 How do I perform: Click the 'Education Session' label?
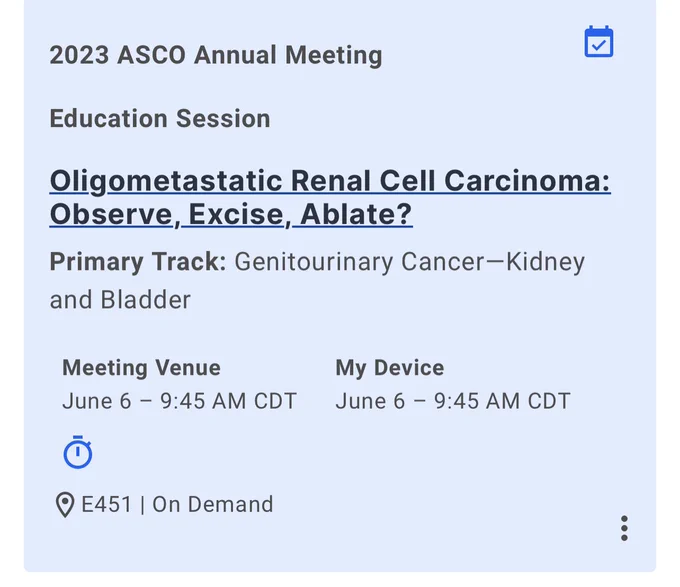pos(160,118)
